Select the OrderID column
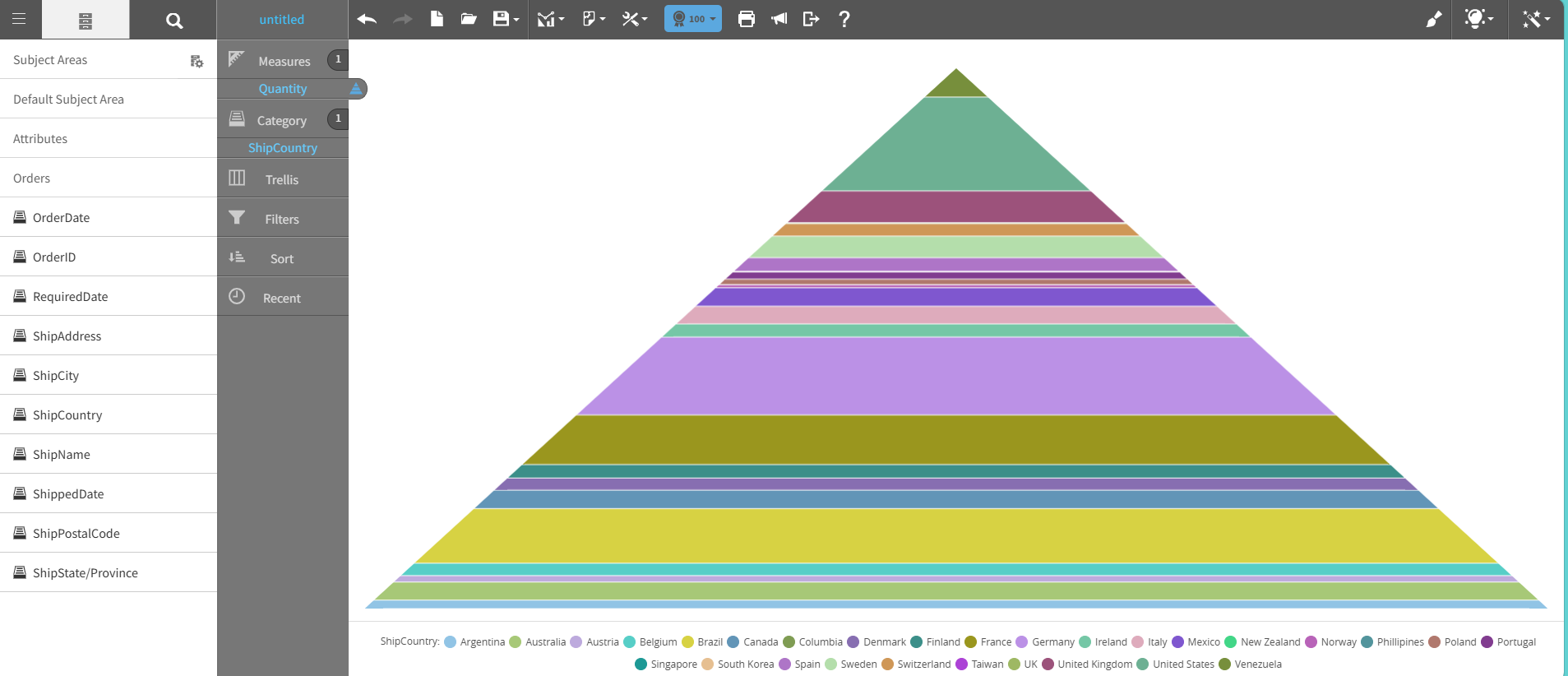Screen dimensions: 1568x676 (x=109, y=257)
